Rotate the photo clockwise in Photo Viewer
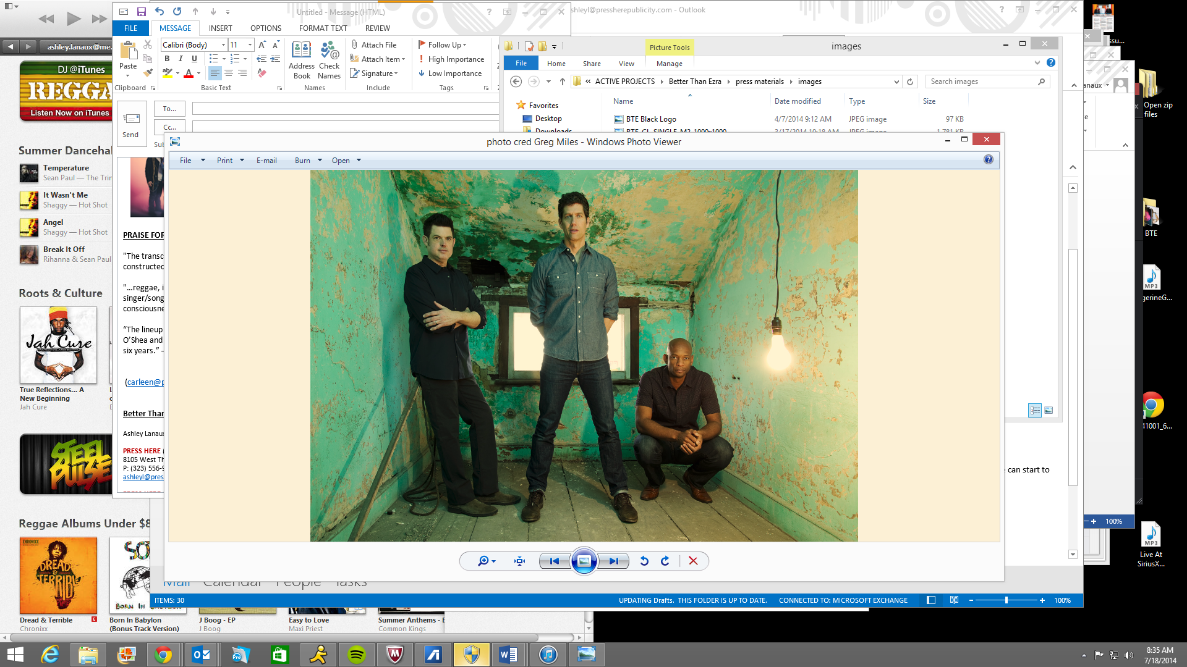 pos(665,561)
